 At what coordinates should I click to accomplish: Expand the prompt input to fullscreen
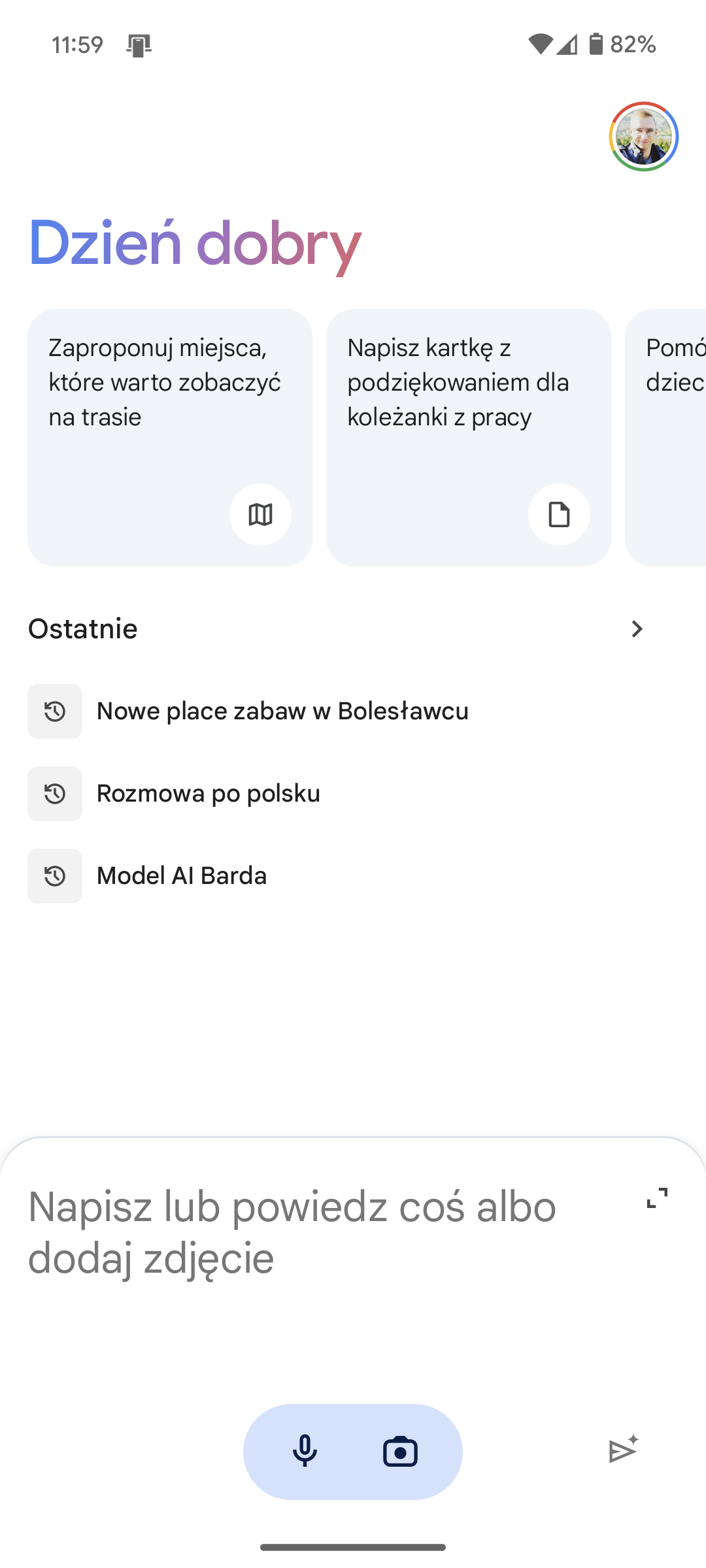[657, 1198]
